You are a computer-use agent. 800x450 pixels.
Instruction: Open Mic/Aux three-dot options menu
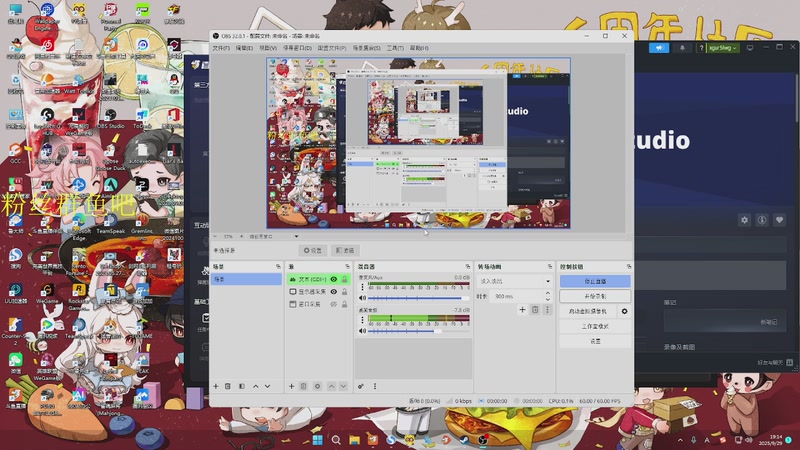click(x=362, y=287)
